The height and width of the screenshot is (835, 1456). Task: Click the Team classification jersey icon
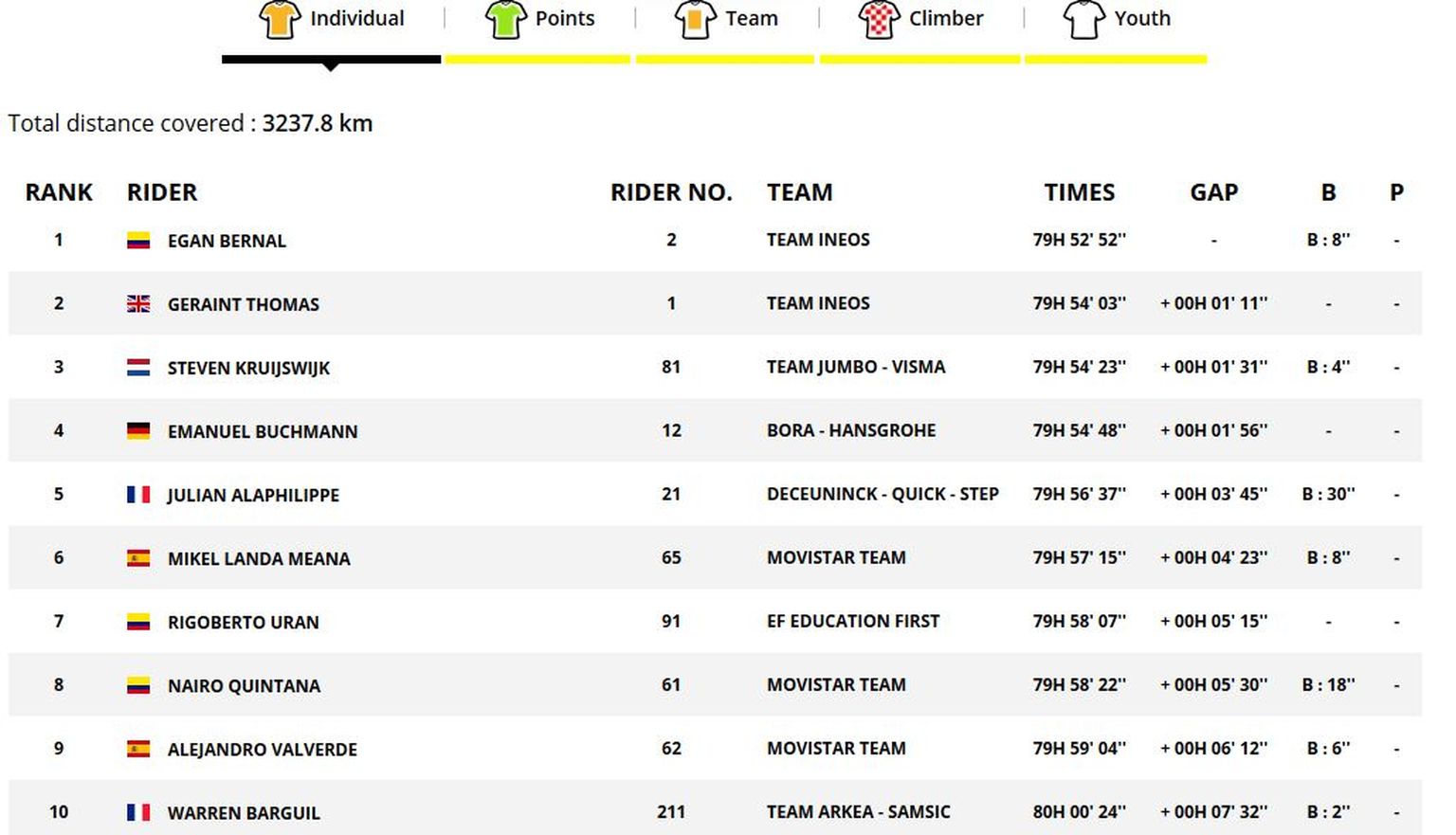click(695, 19)
